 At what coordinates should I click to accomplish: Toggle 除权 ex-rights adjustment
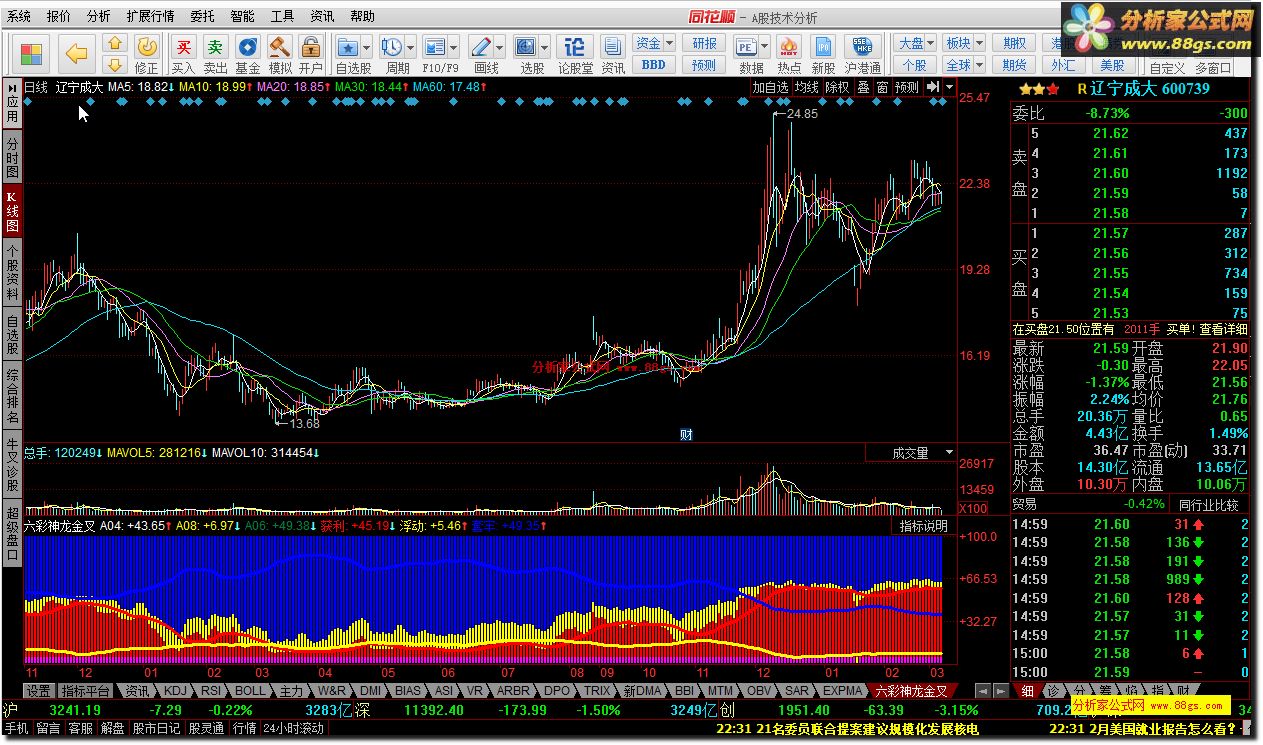[x=837, y=87]
